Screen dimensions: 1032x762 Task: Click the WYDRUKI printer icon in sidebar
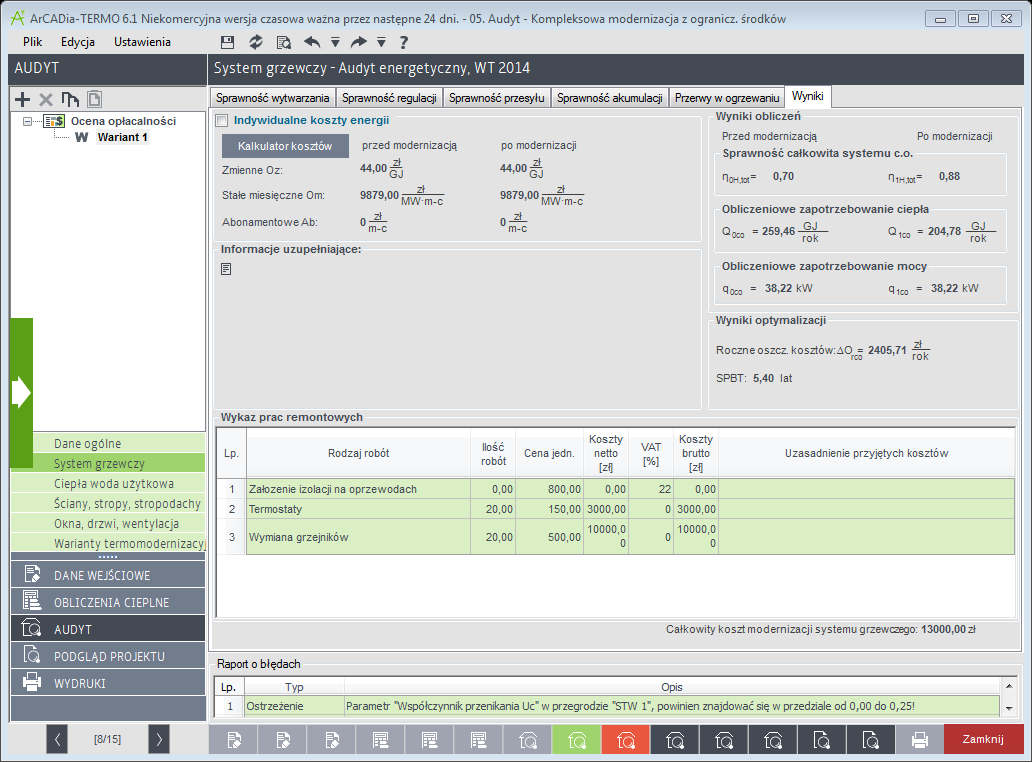click(32, 682)
